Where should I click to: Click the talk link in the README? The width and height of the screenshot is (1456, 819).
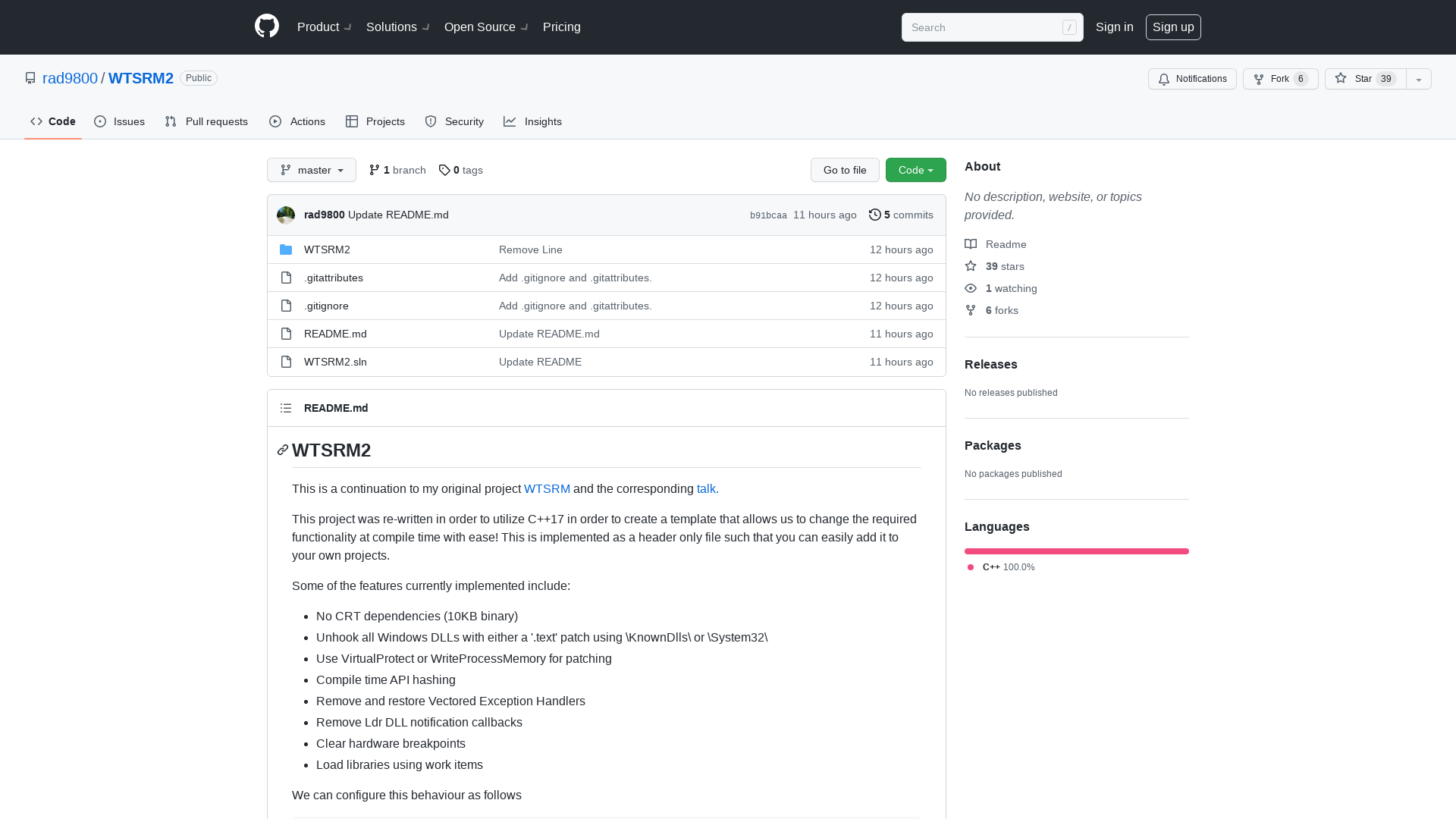(708, 489)
